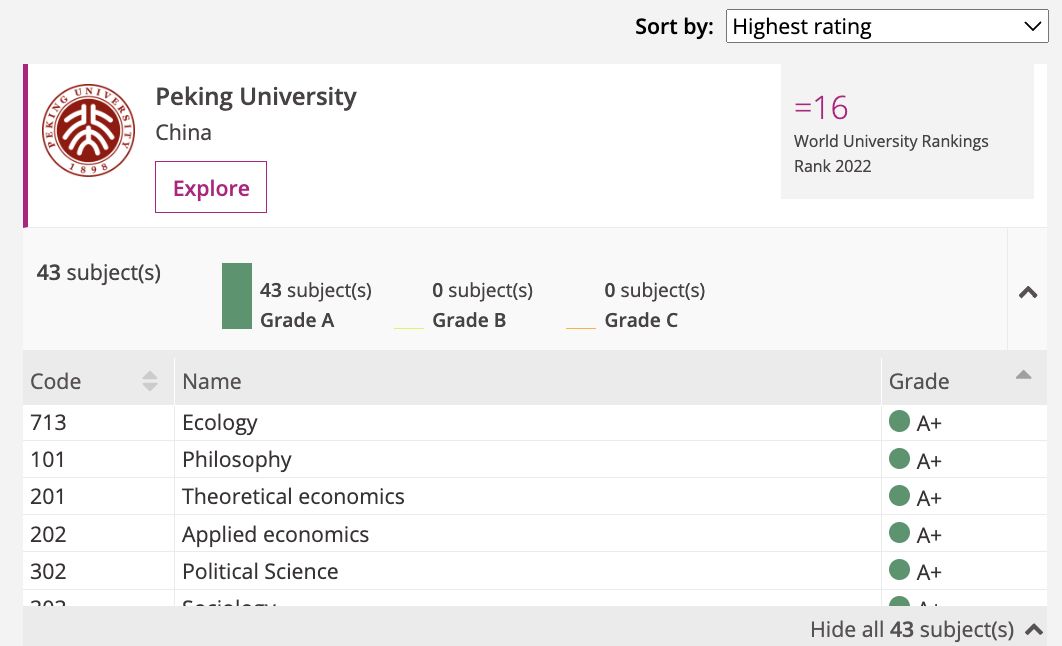Click green dot for Political Science

899,570
